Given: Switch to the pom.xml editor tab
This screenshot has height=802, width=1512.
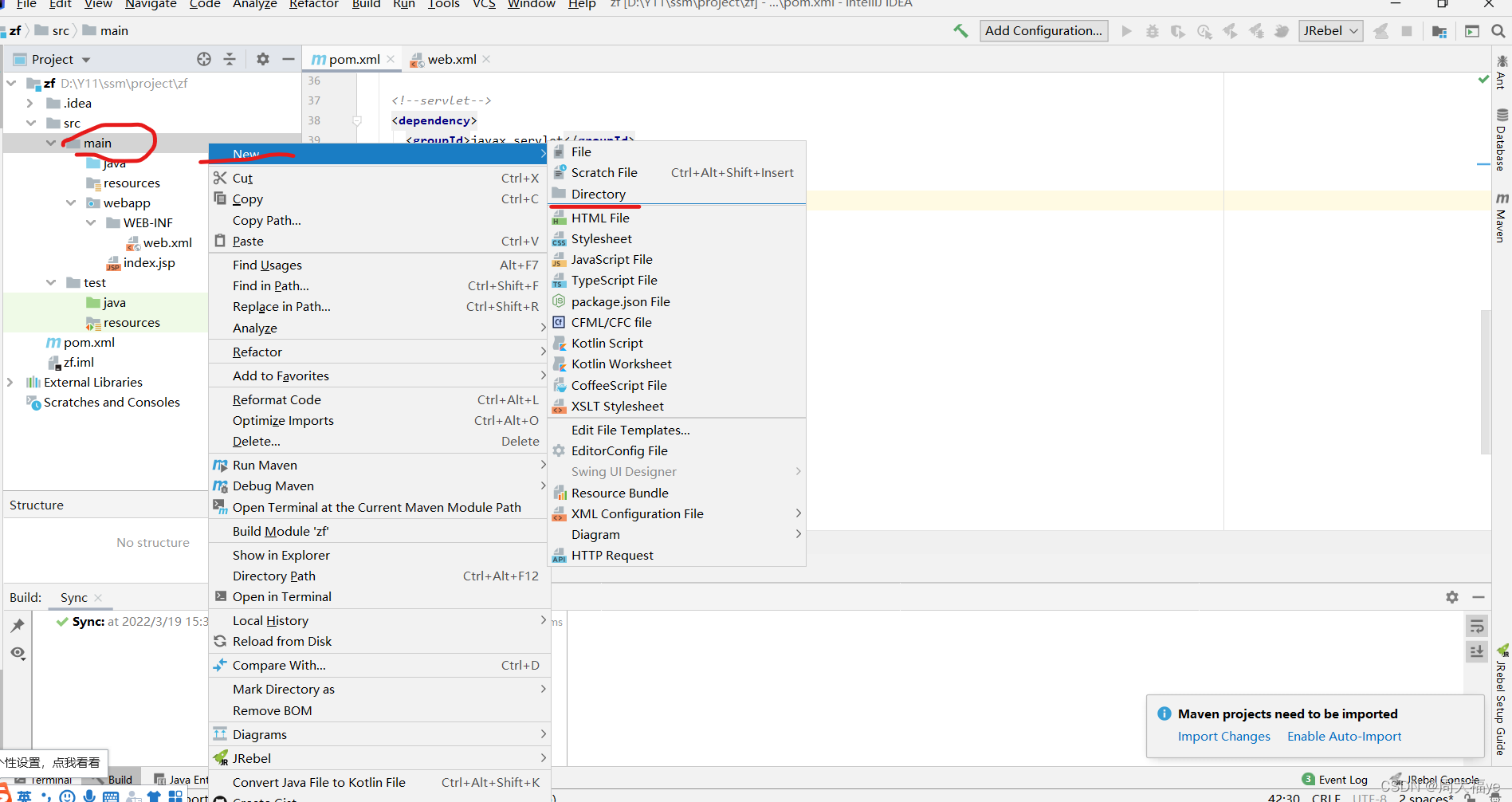Looking at the screenshot, I should (353, 59).
